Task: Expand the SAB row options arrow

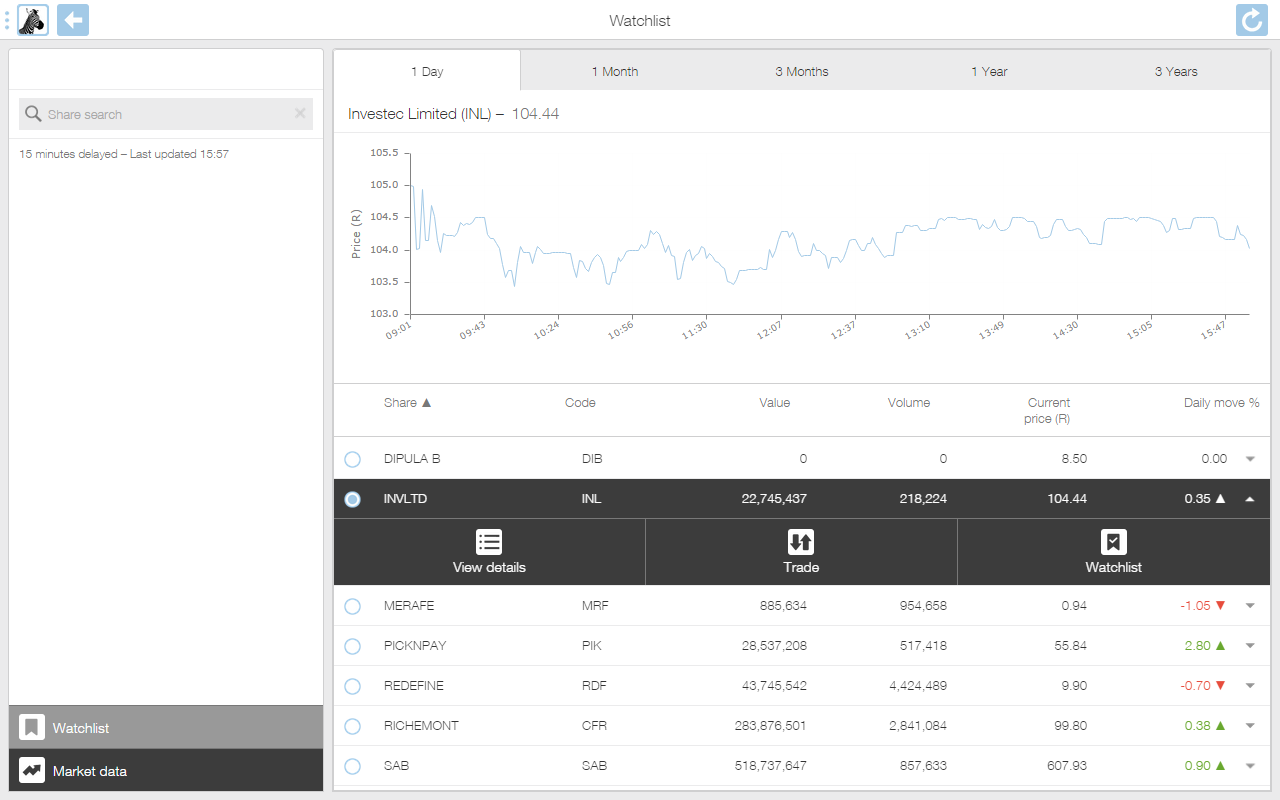Action: click(1250, 766)
